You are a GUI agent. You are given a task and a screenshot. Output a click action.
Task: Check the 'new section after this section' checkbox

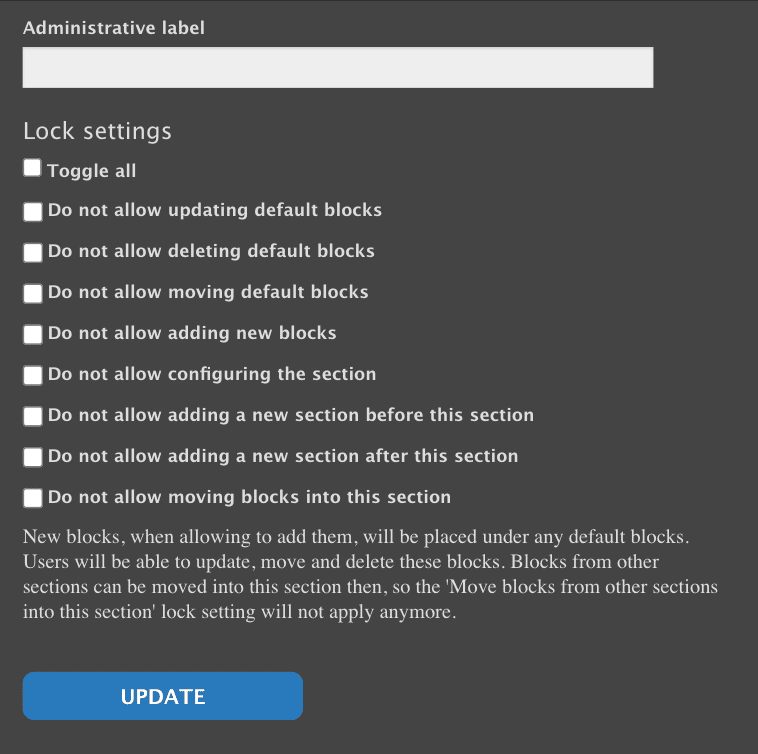click(33, 457)
